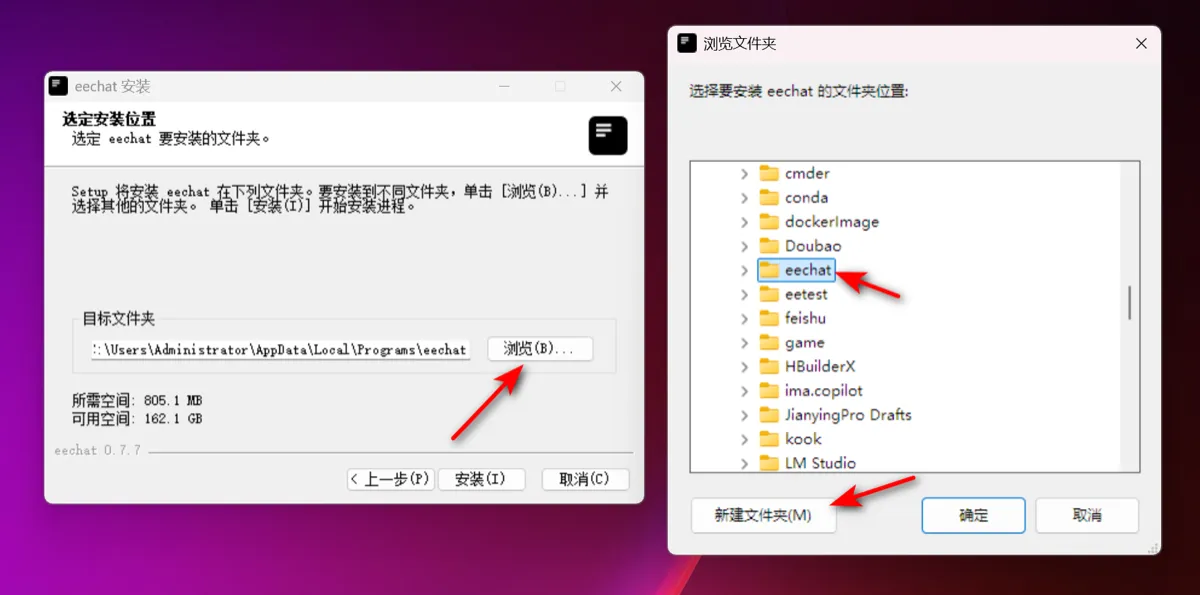Expand the eechat folder chevron
Image resolution: width=1200 pixels, height=595 pixels.
(744, 270)
